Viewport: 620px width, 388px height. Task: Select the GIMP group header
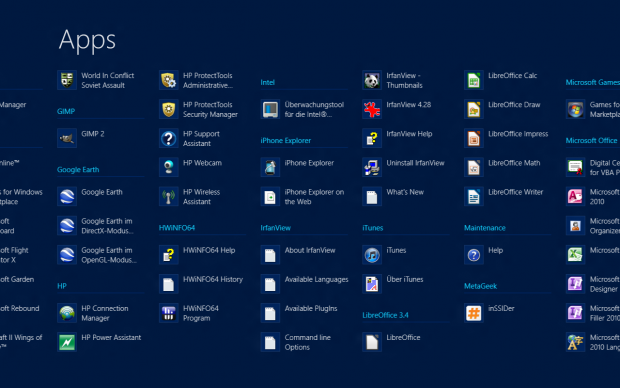click(66, 112)
